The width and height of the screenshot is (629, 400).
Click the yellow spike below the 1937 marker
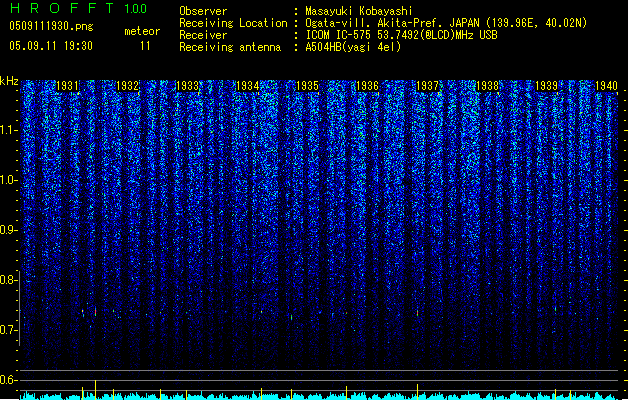[x=418, y=391]
